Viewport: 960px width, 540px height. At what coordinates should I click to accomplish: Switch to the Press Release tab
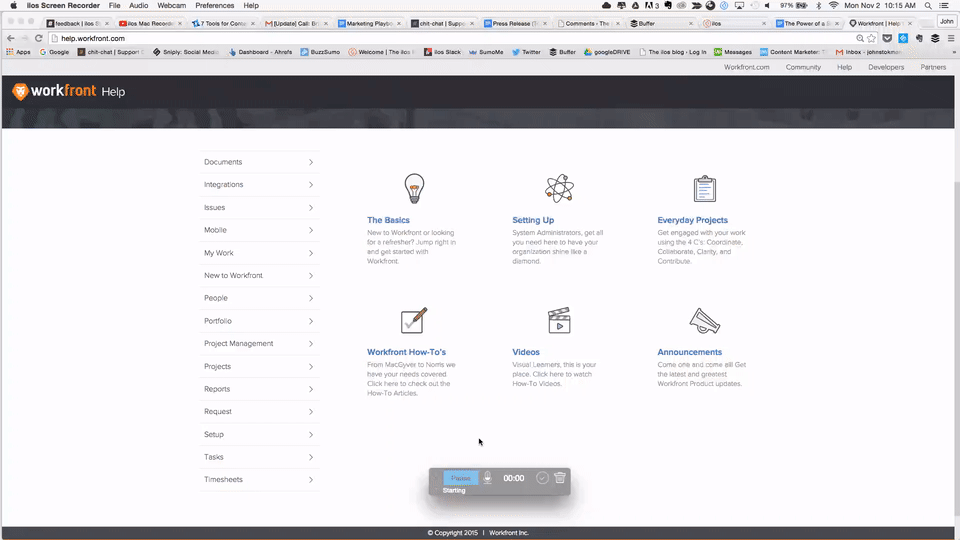(514, 23)
